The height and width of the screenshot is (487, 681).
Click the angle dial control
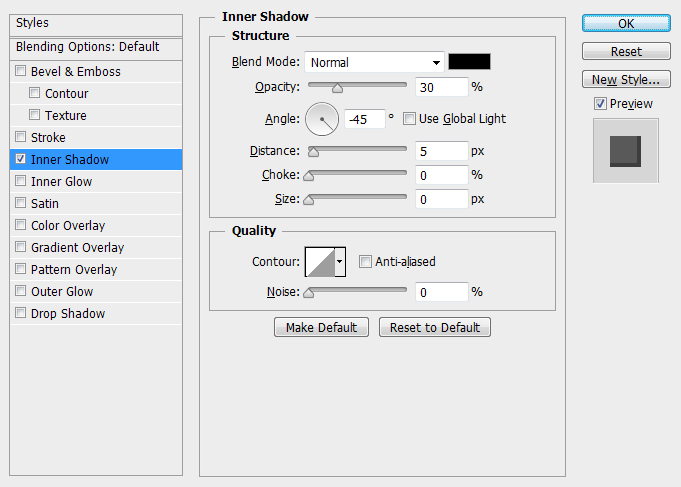pyautogui.click(x=322, y=119)
